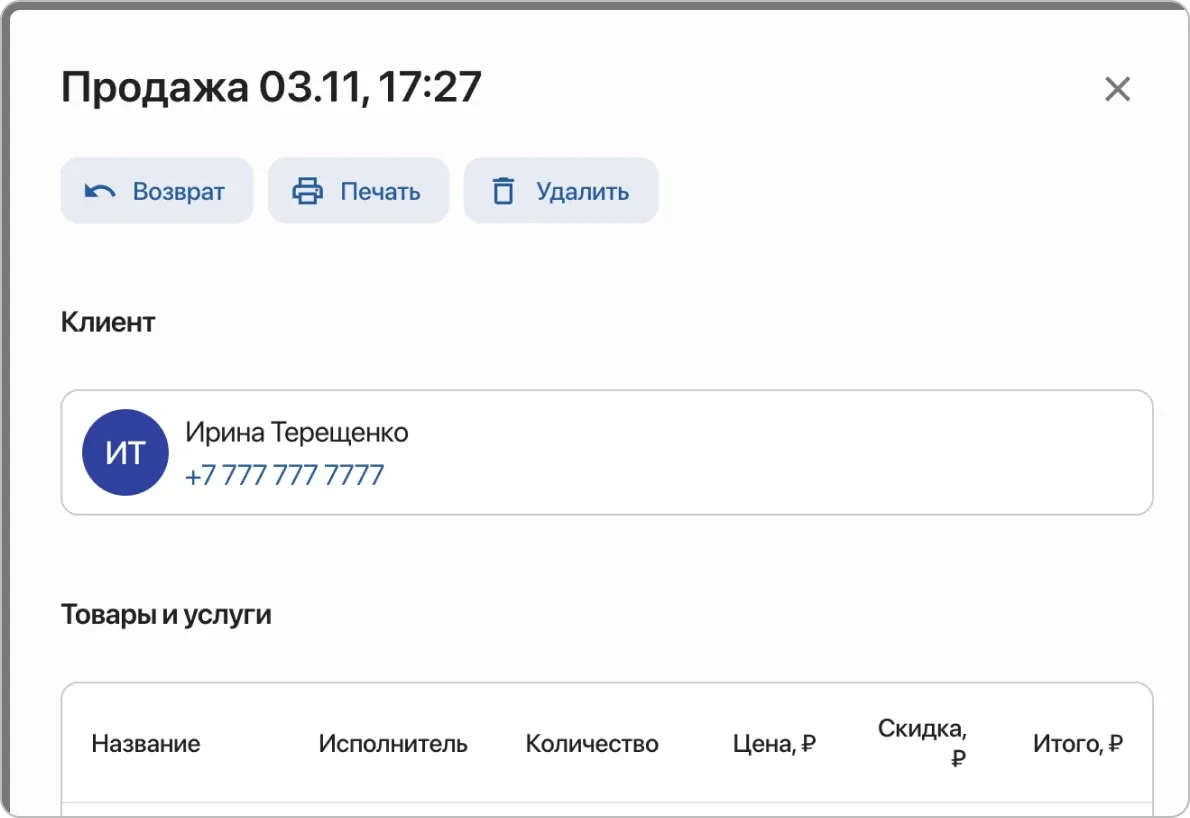This screenshot has height=818, width=1190.
Task: Click the Исполнитель column header
Action: point(392,743)
